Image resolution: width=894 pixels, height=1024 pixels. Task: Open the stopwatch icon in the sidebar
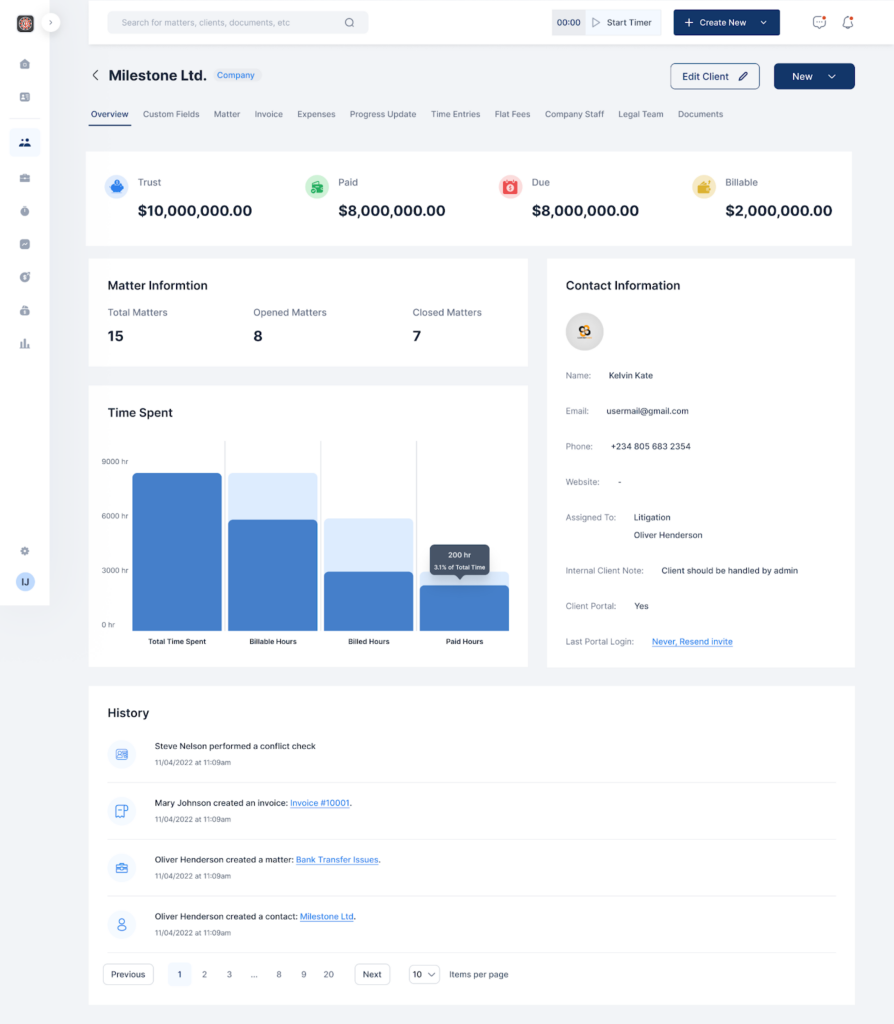(x=25, y=211)
